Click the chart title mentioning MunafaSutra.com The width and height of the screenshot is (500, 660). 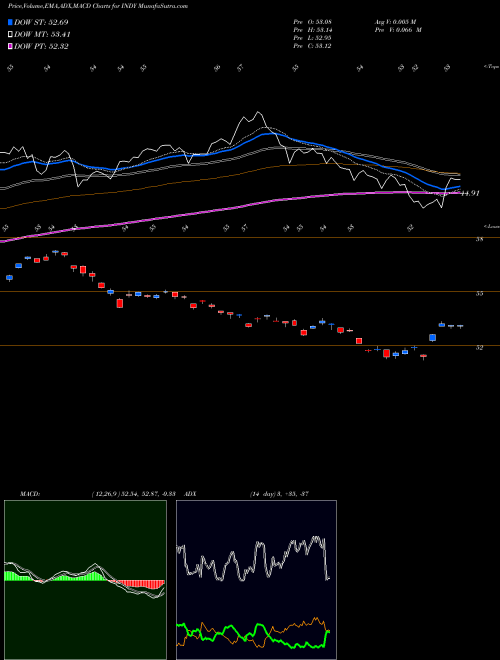point(98,6)
